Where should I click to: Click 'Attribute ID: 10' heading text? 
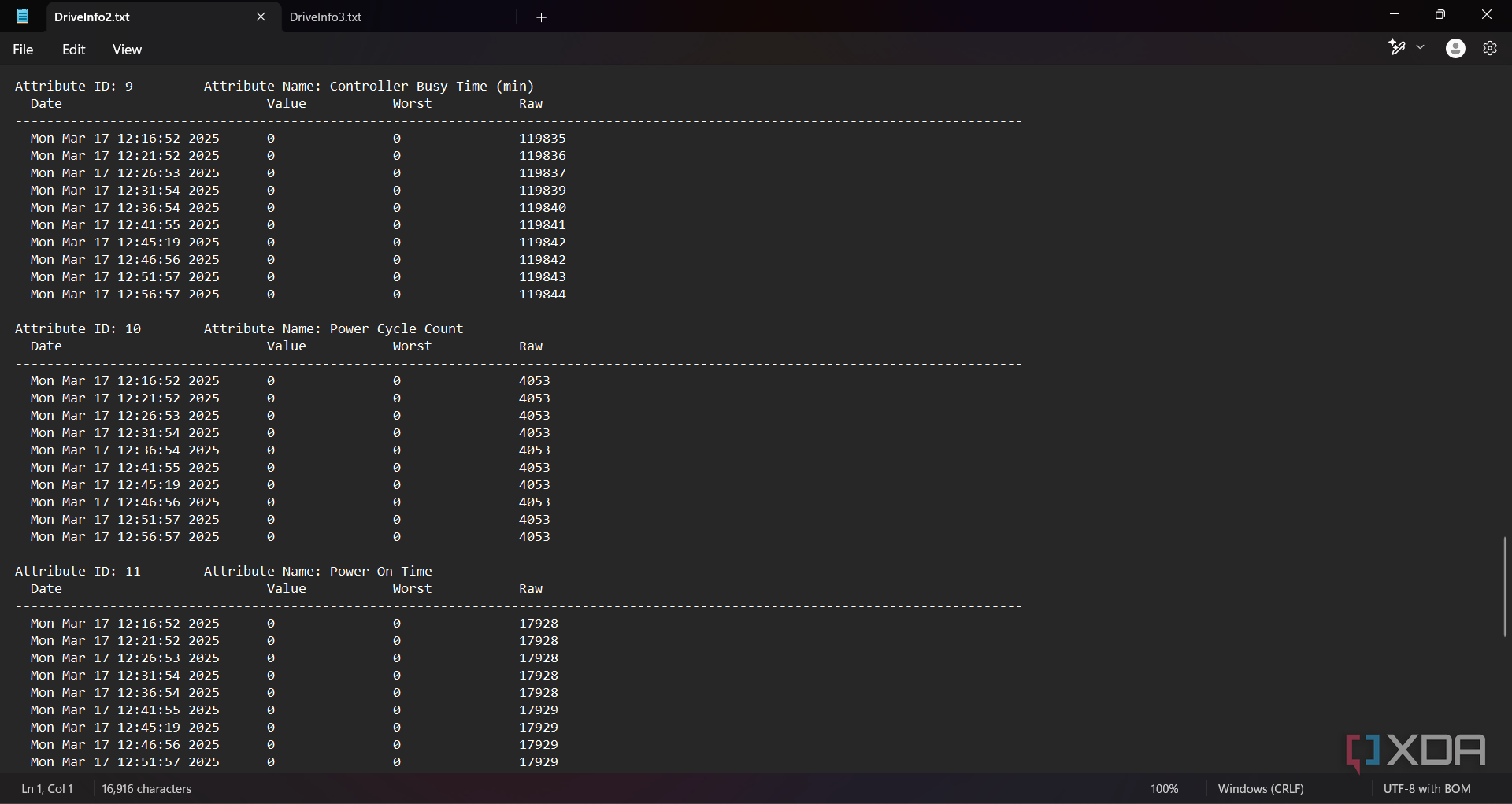[78, 329]
